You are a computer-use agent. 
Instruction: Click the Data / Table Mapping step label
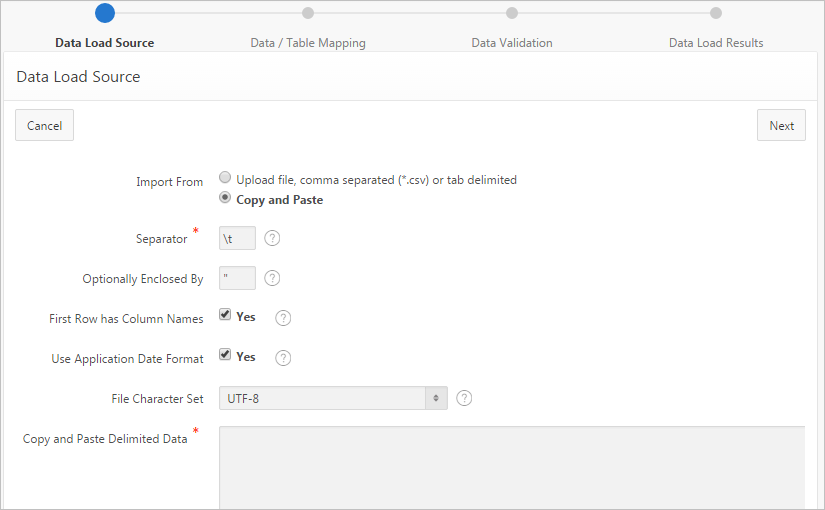pos(308,43)
